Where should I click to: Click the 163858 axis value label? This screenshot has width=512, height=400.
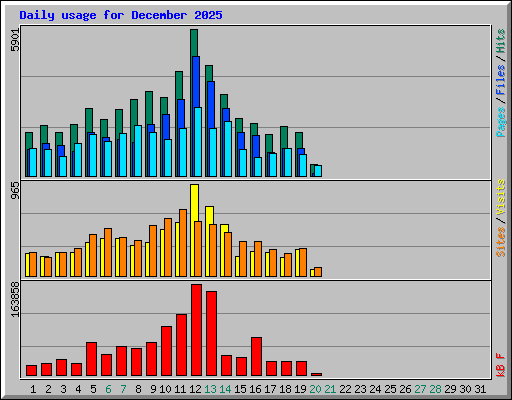coord(15,300)
